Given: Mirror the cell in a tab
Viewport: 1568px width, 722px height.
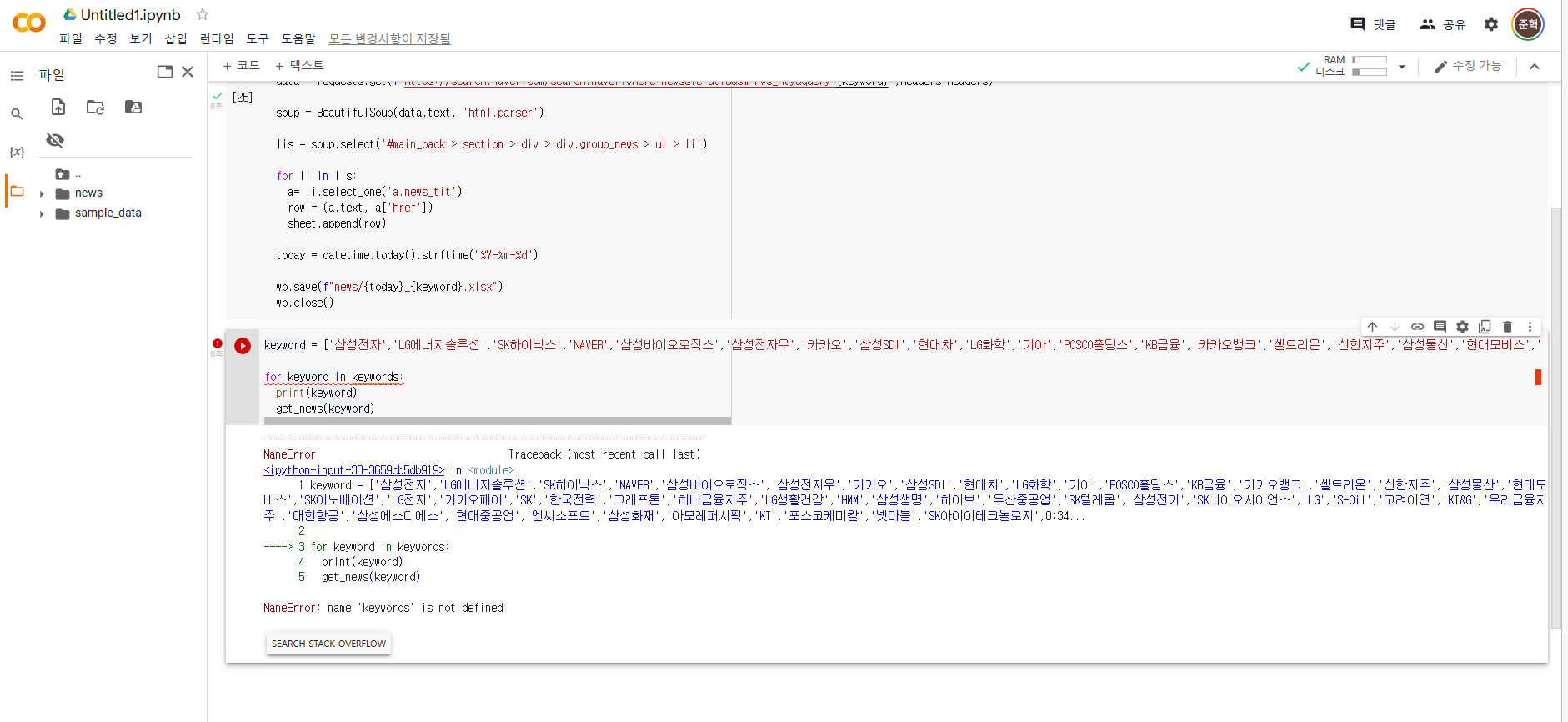Looking at the screenshot, I should click(1485, 327).
